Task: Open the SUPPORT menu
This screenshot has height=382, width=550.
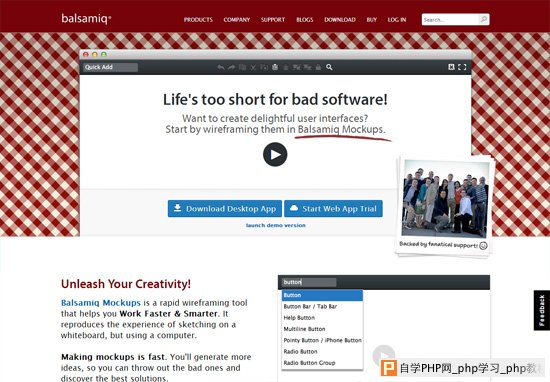Action: (x=273, y=20)
